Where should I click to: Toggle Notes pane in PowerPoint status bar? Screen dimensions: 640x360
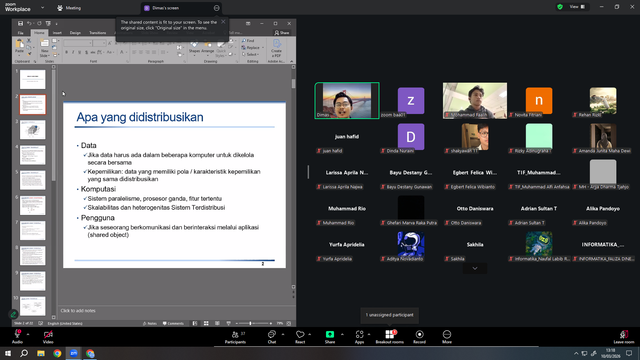pyautogui.click(x=150, y=323)
